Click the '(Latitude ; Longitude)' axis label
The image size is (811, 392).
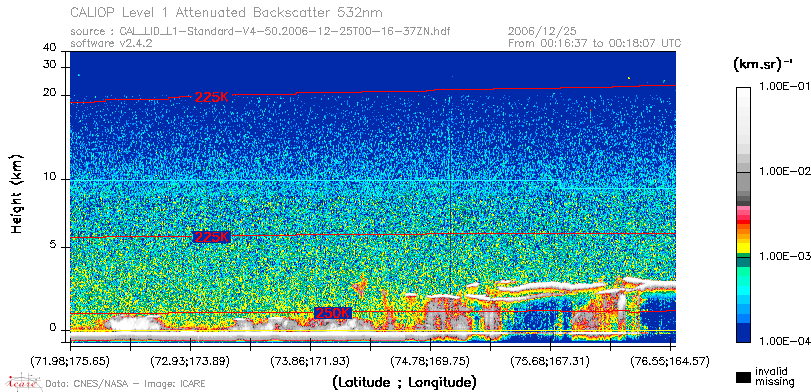click(x=404, y=383)
